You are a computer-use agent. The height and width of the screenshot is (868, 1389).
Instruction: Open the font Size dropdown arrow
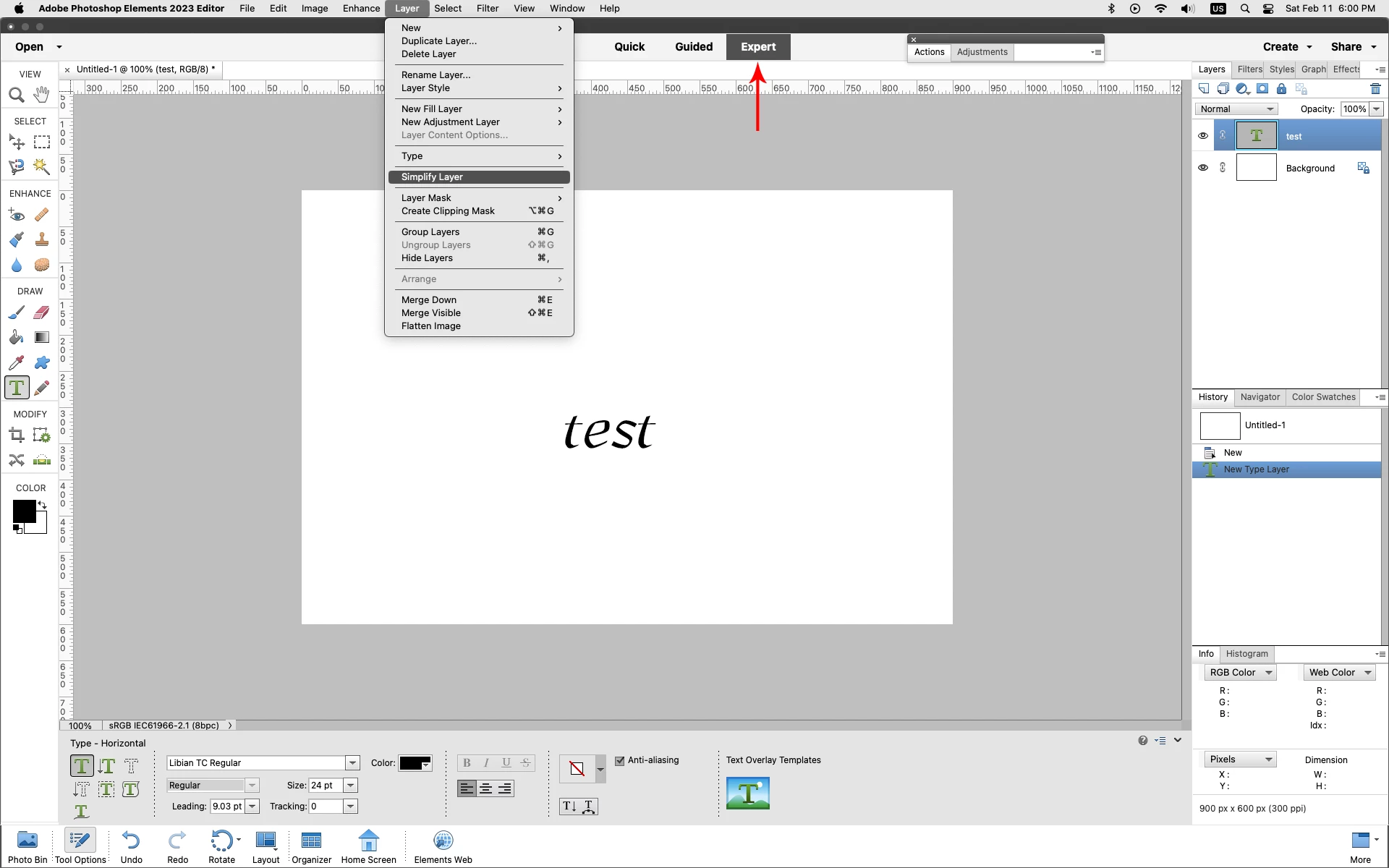click(x=351, y=786)
